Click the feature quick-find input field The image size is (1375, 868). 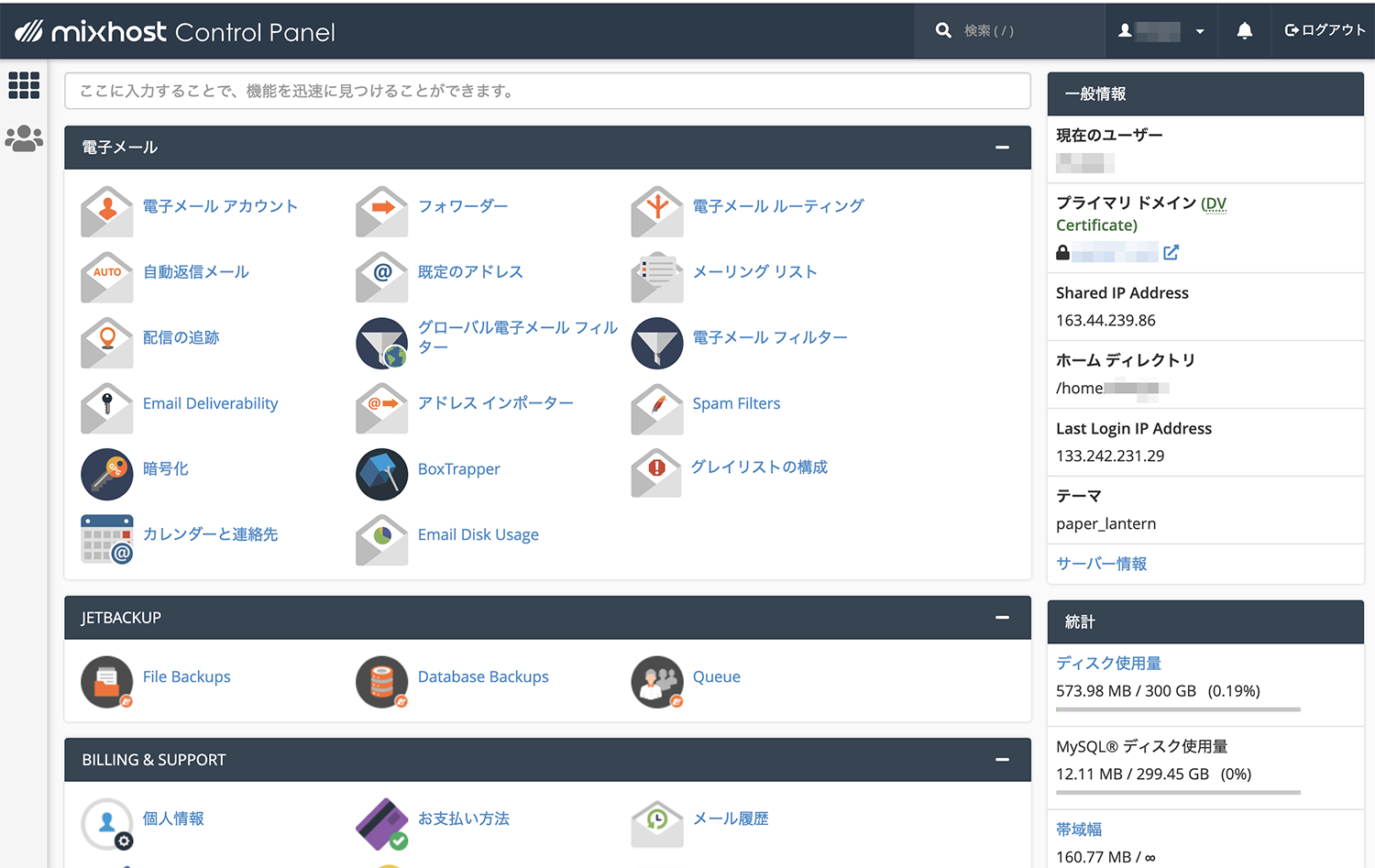tap(547, 91)
